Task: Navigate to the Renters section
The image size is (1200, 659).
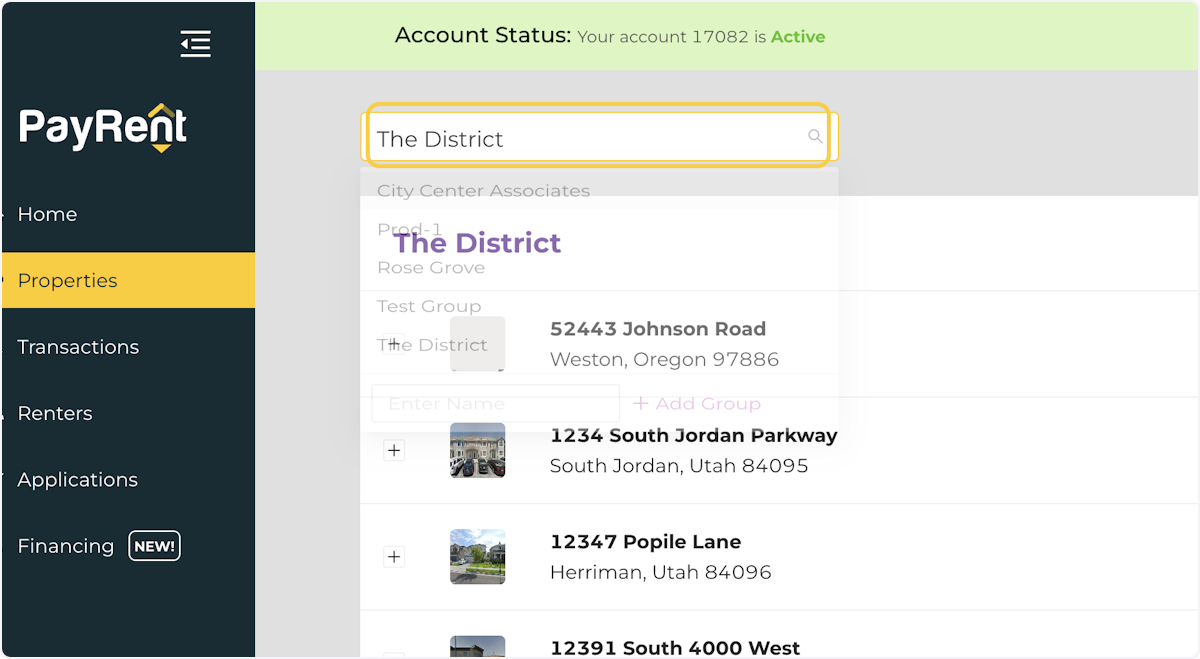Action: click(55, 413)
